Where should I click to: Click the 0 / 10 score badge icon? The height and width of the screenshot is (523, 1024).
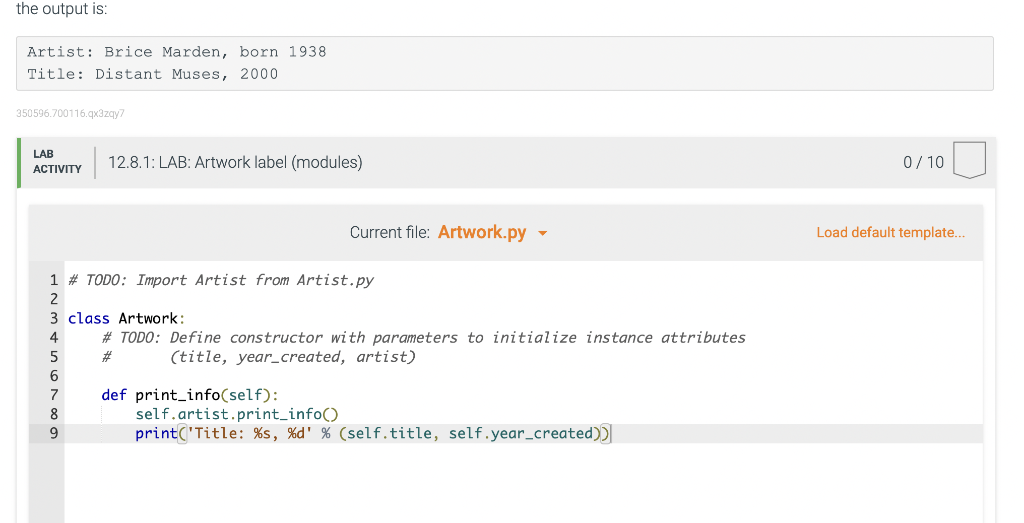click(969, 160)
